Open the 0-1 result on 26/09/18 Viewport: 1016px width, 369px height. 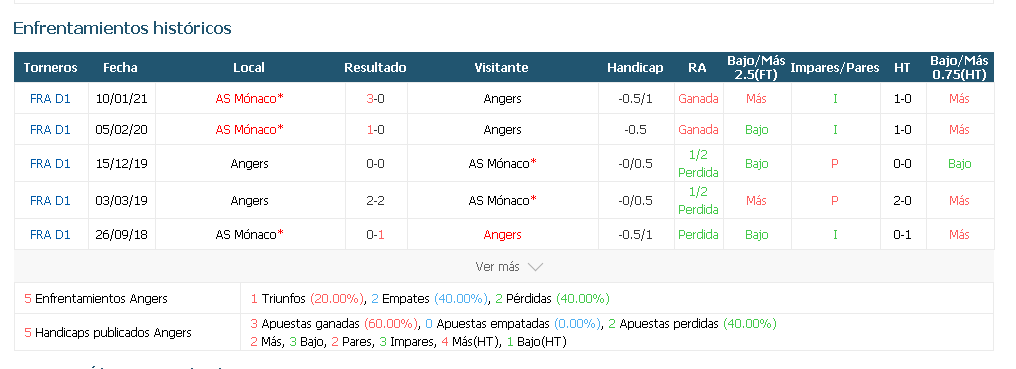[x=375, y=235]
